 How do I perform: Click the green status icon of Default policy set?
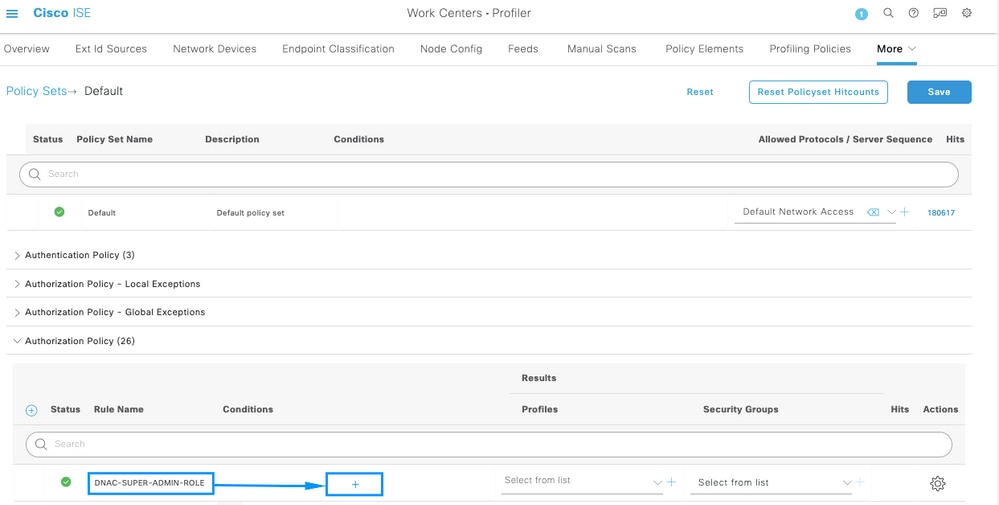point(59,212)
